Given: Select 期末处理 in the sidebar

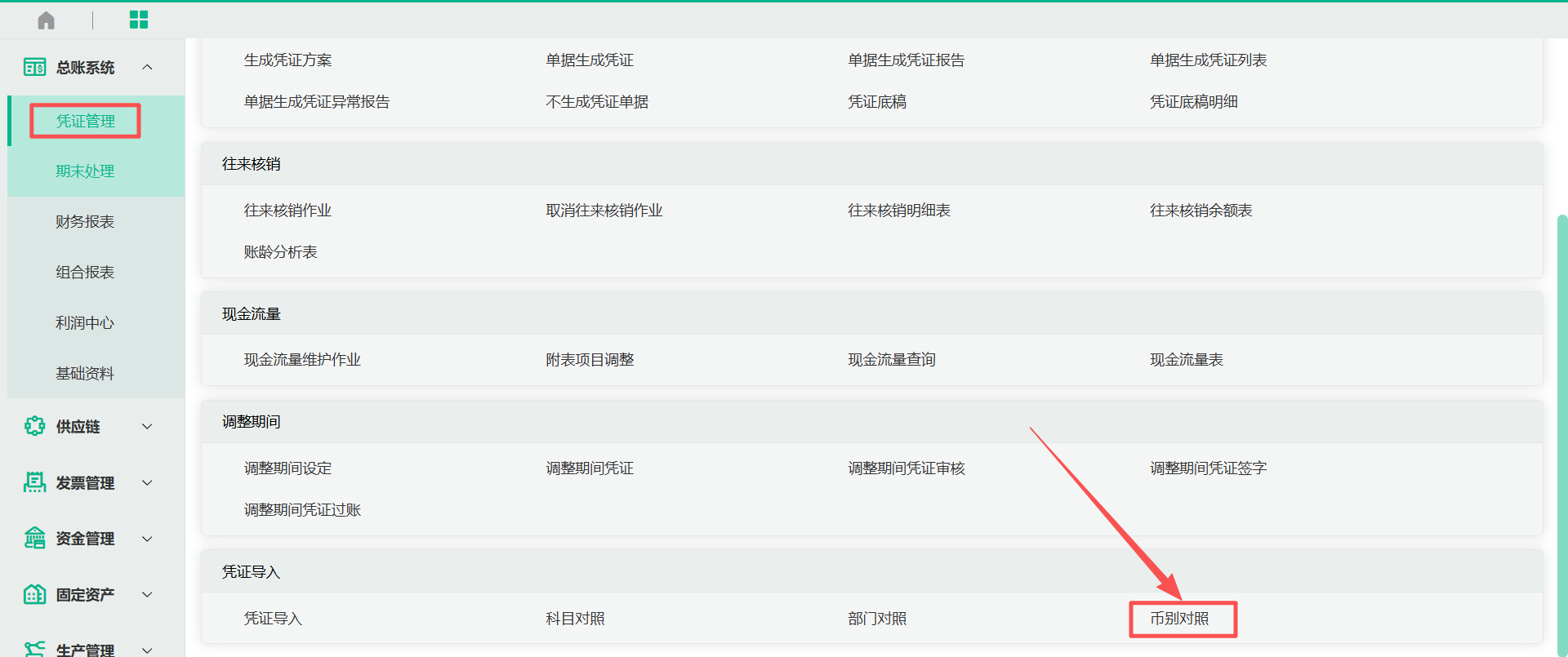Looking at the screenshot, I should pyautogui.click(x=85, y=171).
